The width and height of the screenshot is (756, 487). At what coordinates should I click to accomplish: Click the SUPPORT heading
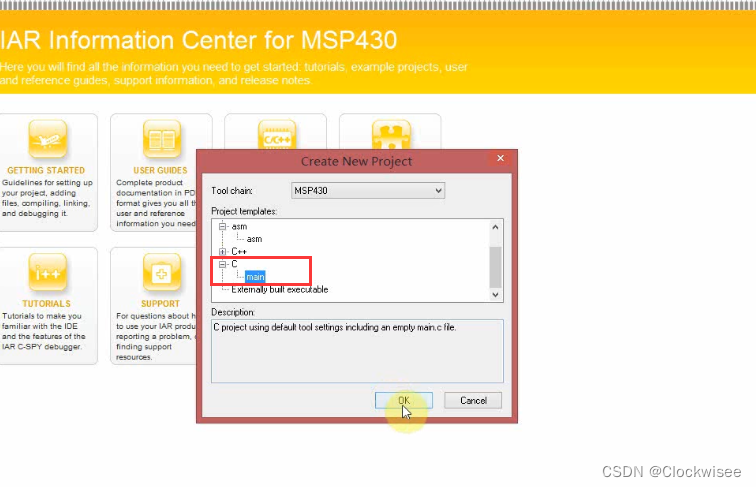click(x=160, y=304)
